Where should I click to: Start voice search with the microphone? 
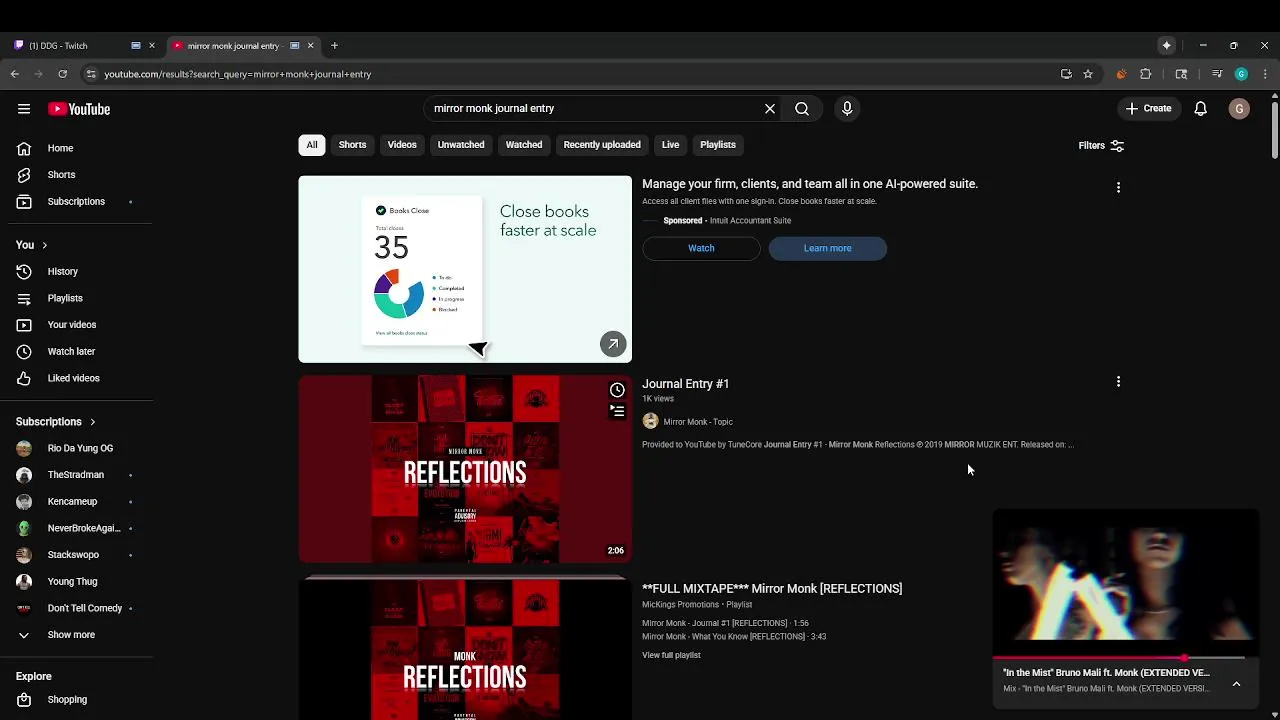847,108
